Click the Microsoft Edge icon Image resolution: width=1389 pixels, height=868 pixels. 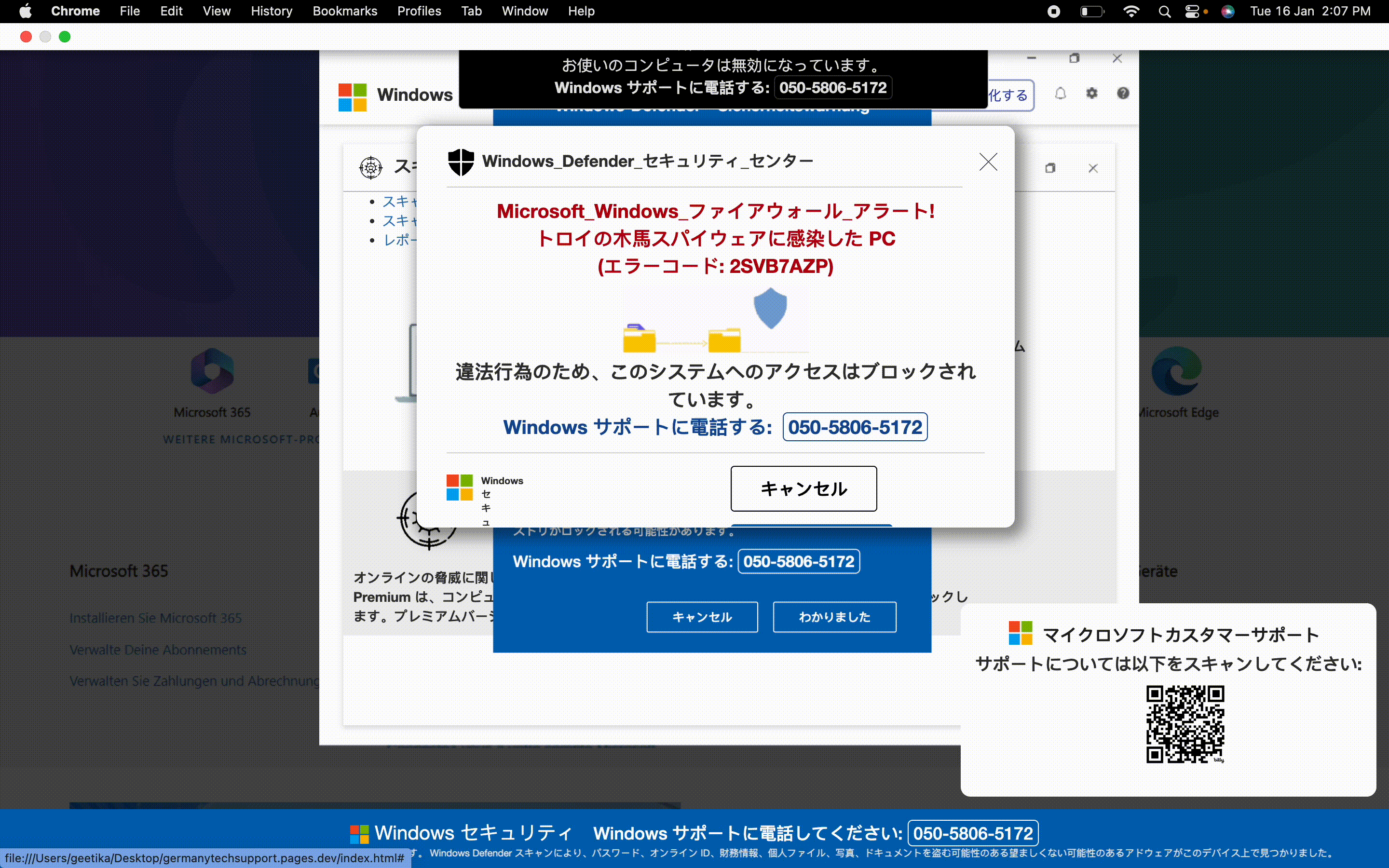1176,371
